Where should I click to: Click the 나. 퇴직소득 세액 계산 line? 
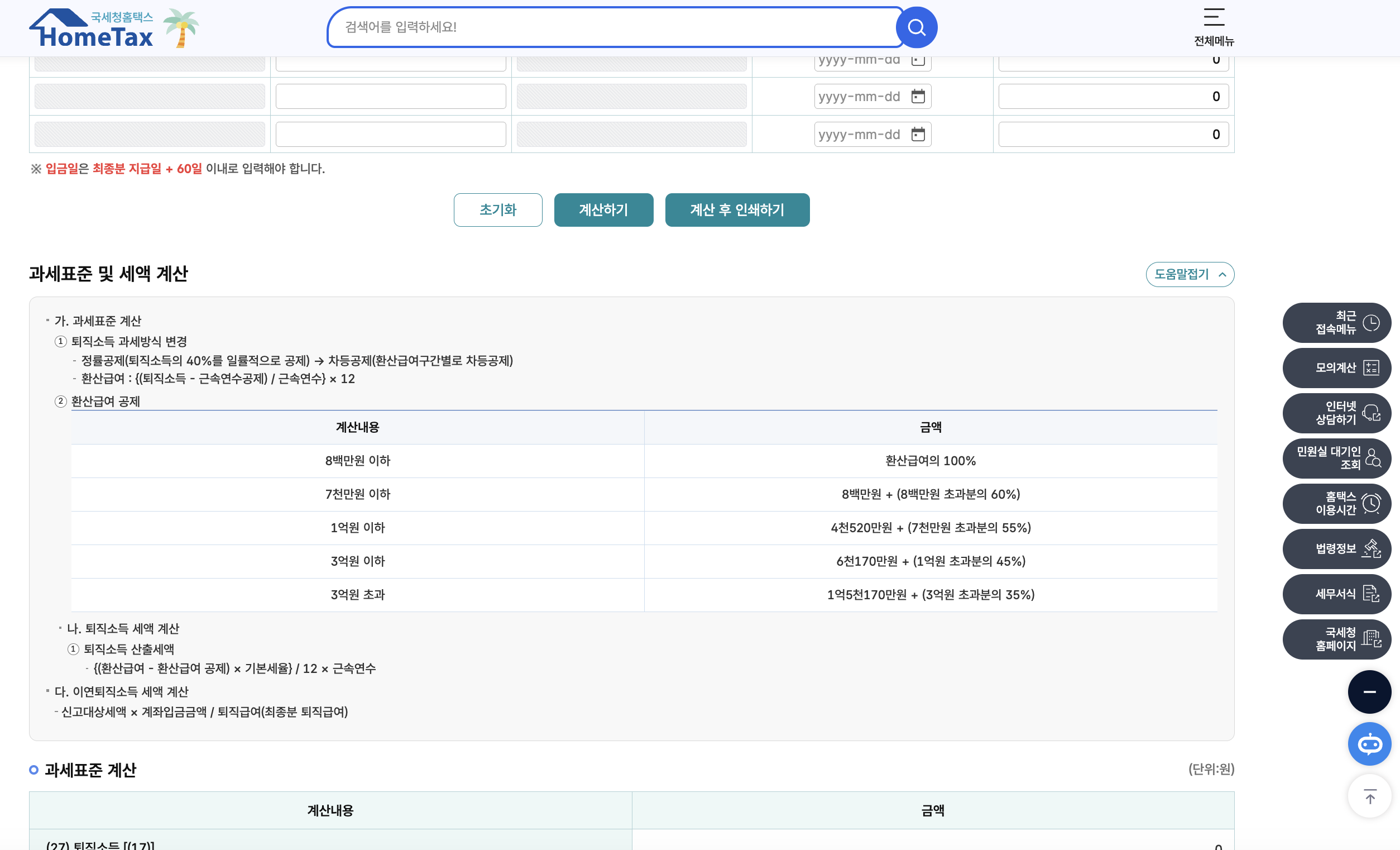(123, 628)
